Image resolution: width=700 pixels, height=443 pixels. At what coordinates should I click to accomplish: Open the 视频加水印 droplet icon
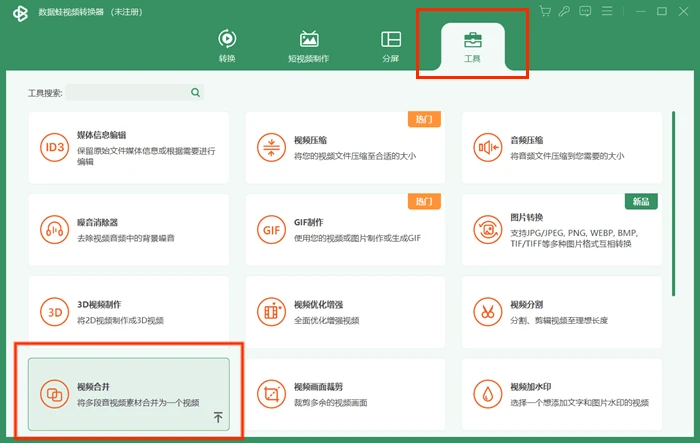488,394
